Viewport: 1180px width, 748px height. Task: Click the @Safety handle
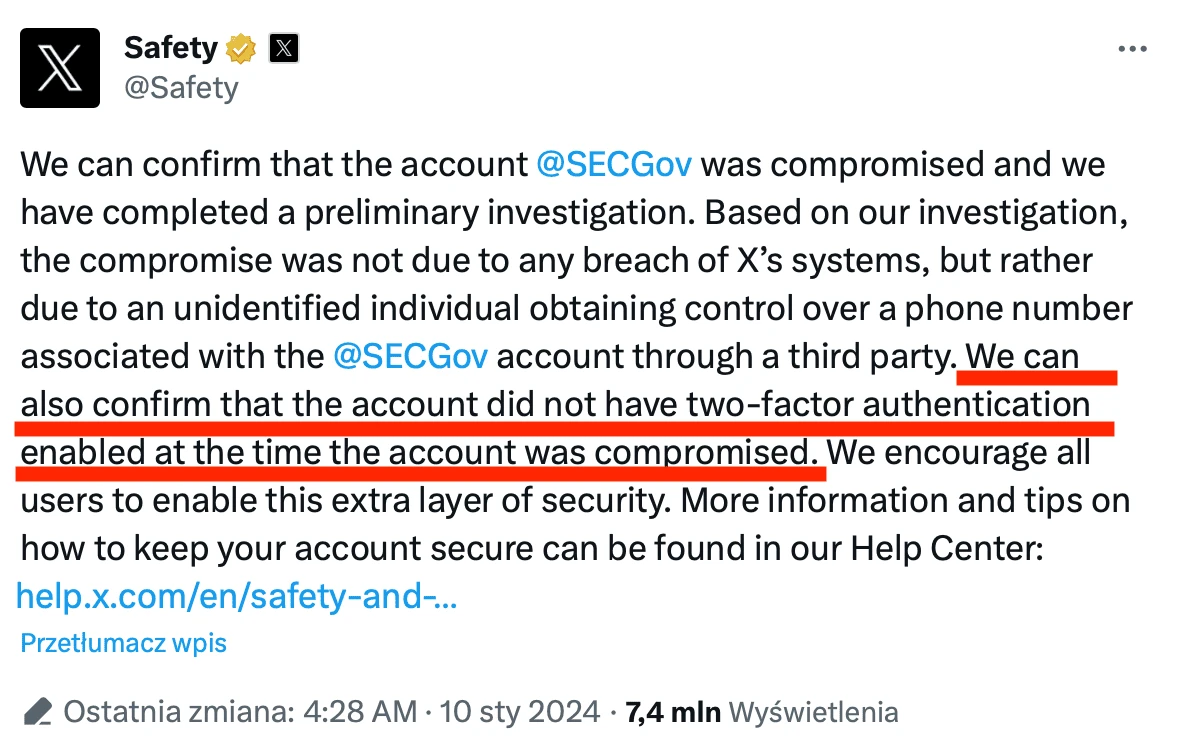pyautogui.click(x=181, y=88)
